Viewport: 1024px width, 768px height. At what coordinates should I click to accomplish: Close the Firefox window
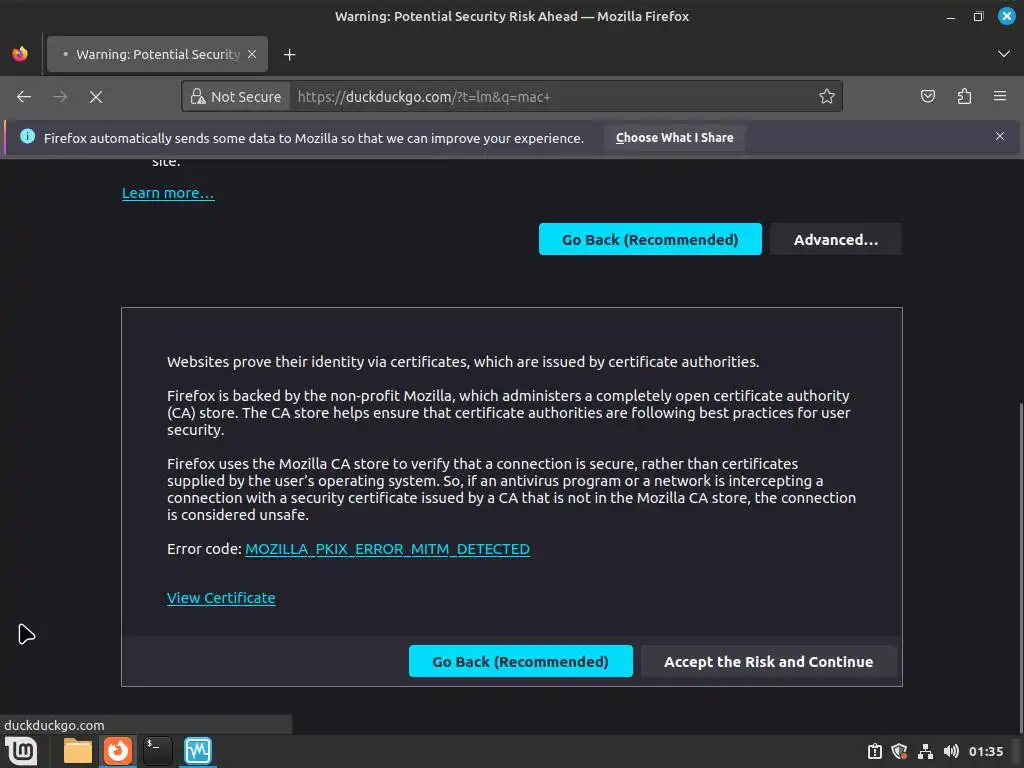pos(1006,16)
